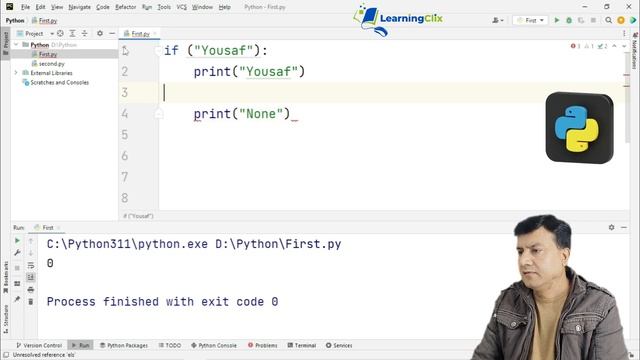Image resolution: width=640 pixels, height=360 pixels.
Task: Click the First.py breadcrumb in navigation bar
Action: coord(44,20)
